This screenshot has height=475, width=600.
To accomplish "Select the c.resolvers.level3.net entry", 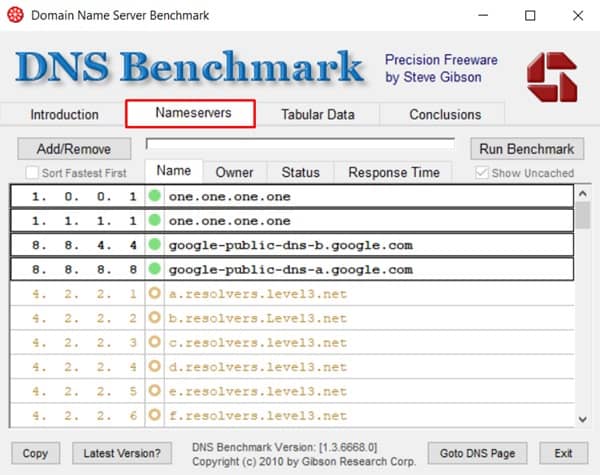I will 292,342.
